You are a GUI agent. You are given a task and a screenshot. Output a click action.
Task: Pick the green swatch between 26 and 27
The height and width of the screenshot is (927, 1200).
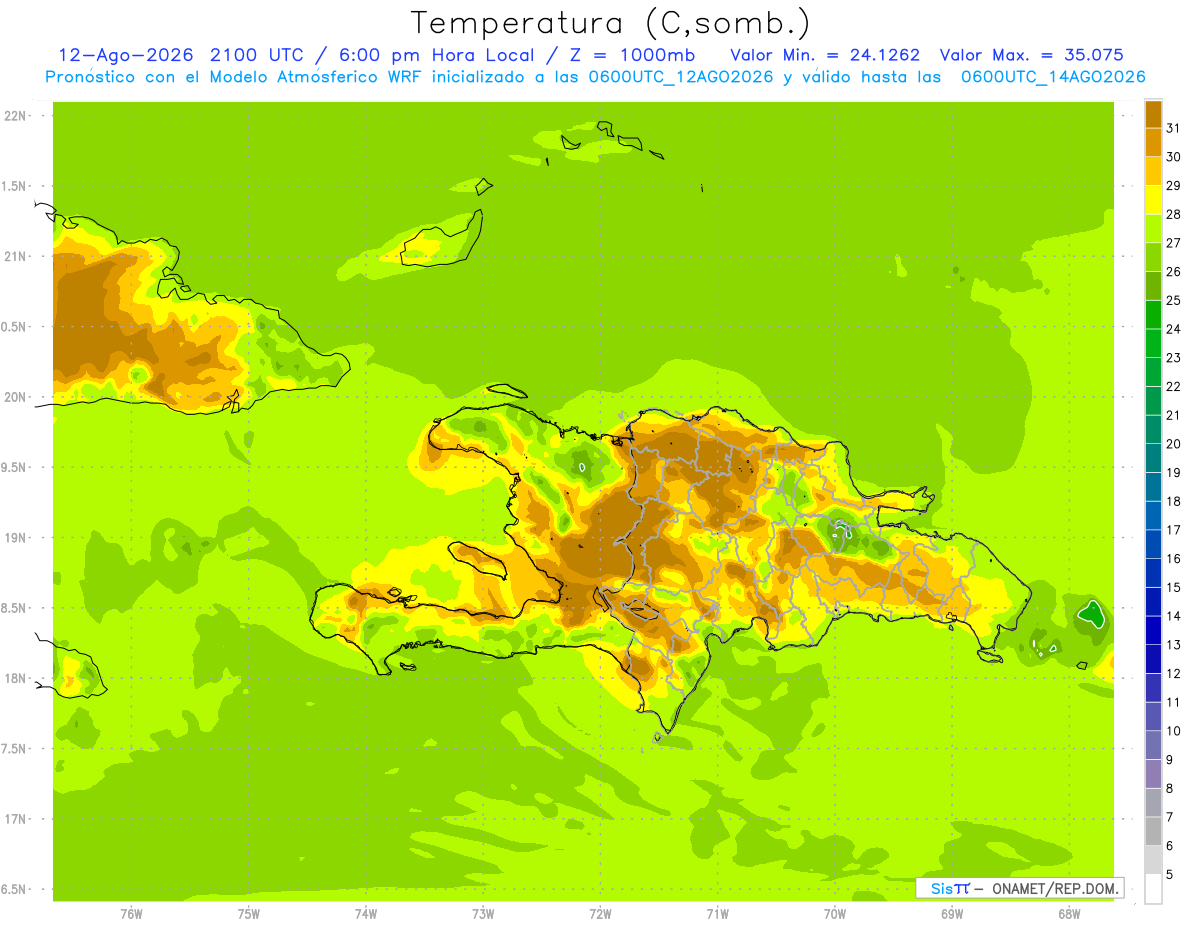pyautogui.click(x=1153, y=256)
